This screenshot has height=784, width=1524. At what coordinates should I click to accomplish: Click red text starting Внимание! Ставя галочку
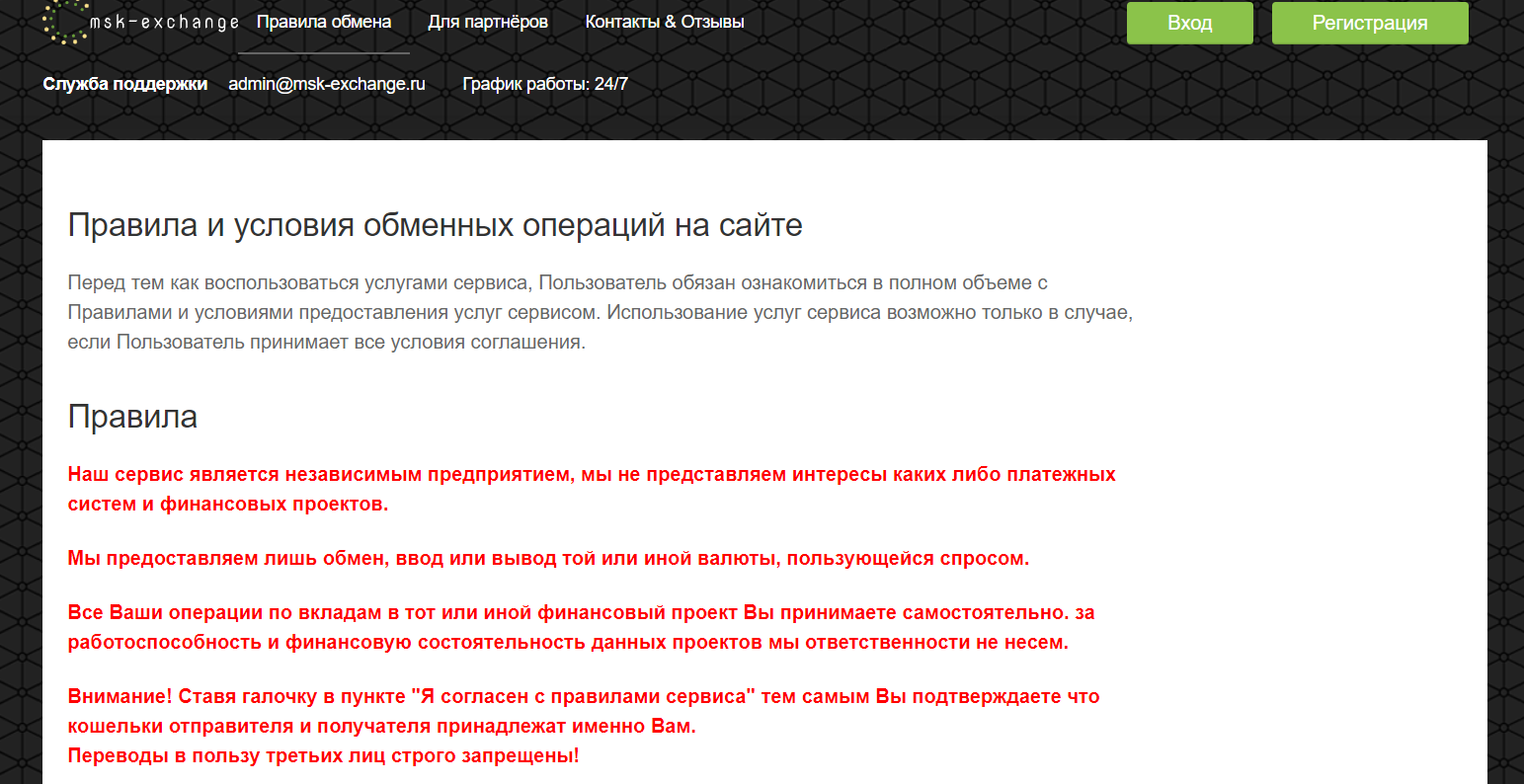click(584, 711)
